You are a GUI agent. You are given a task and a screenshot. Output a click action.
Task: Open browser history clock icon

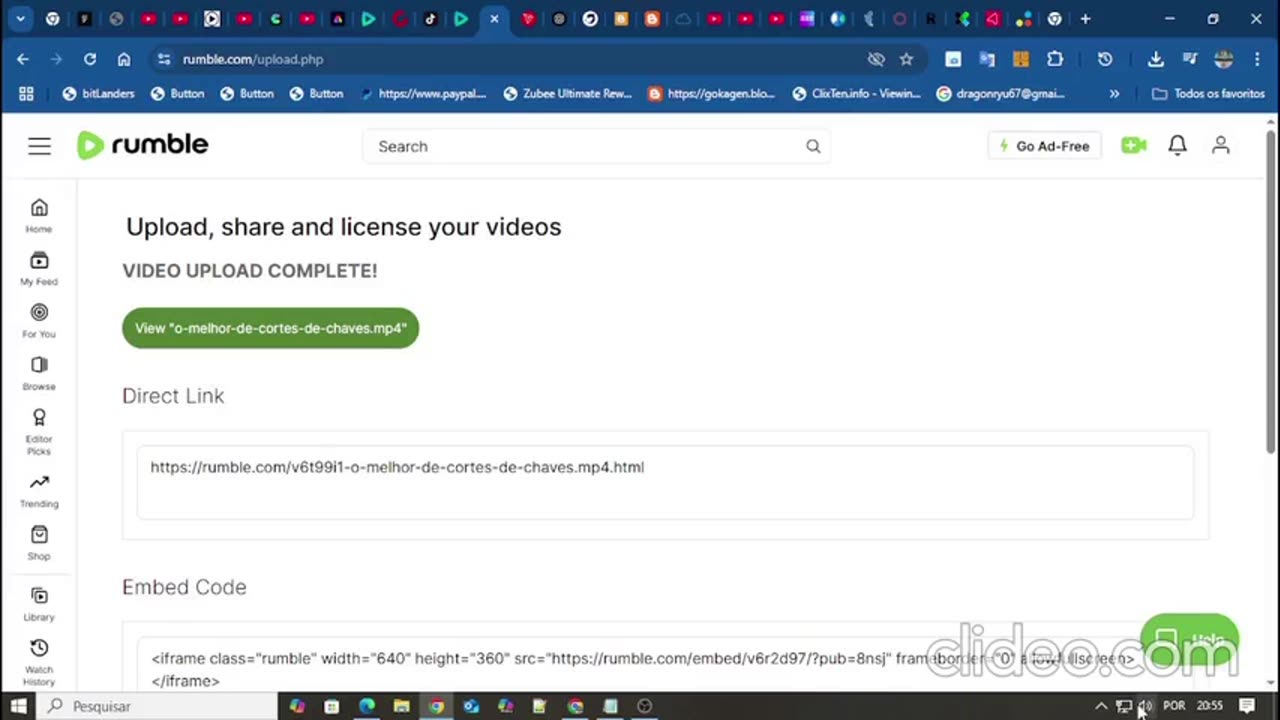1105,59
